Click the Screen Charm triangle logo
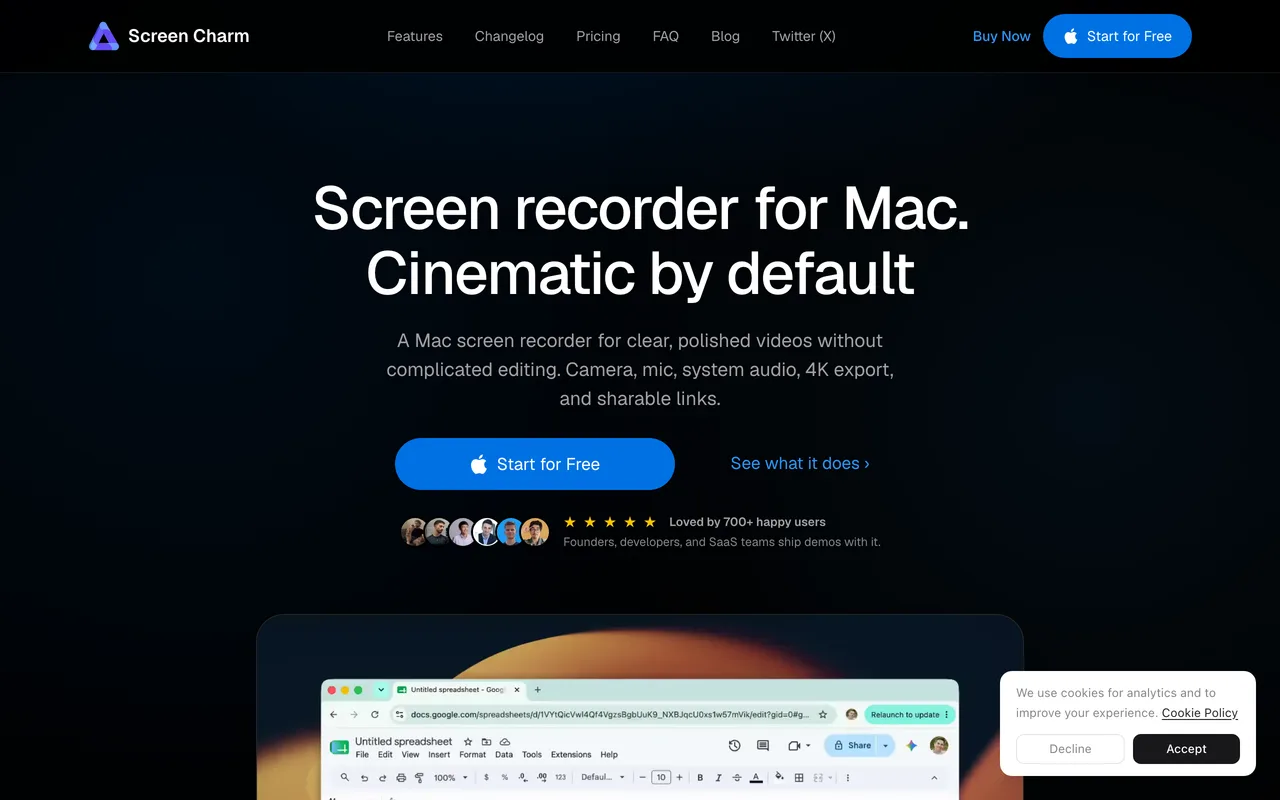This screenshot has width=1280, height=800. click(104, 36)
